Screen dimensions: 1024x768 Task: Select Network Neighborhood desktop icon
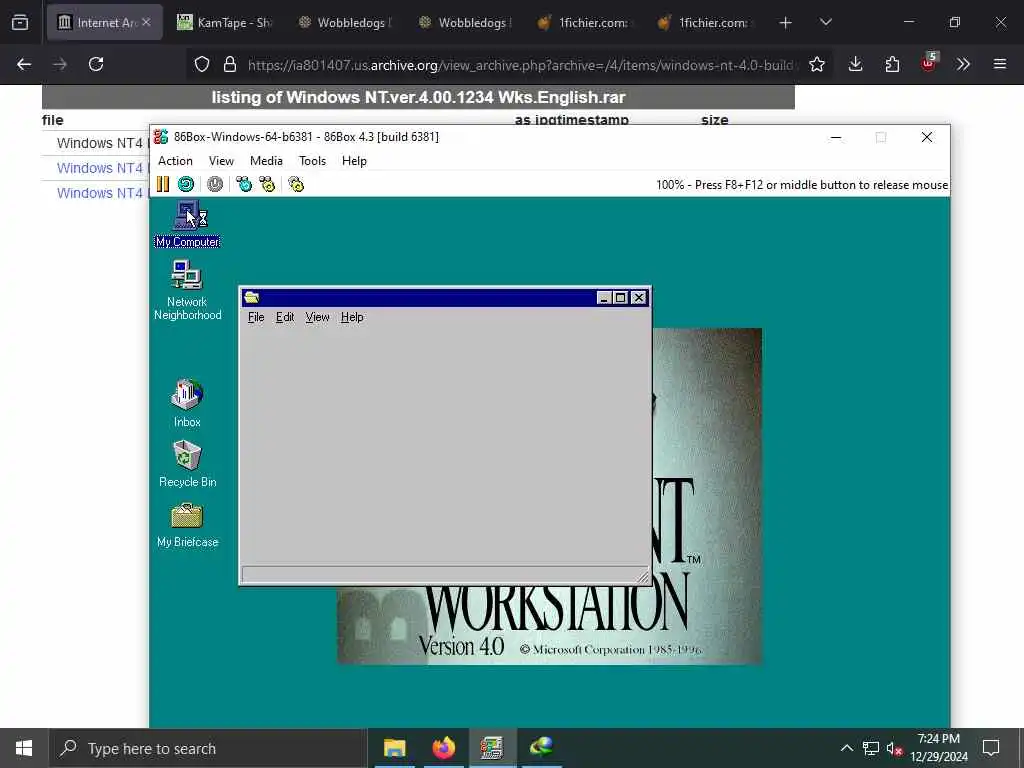pos(187,290)
